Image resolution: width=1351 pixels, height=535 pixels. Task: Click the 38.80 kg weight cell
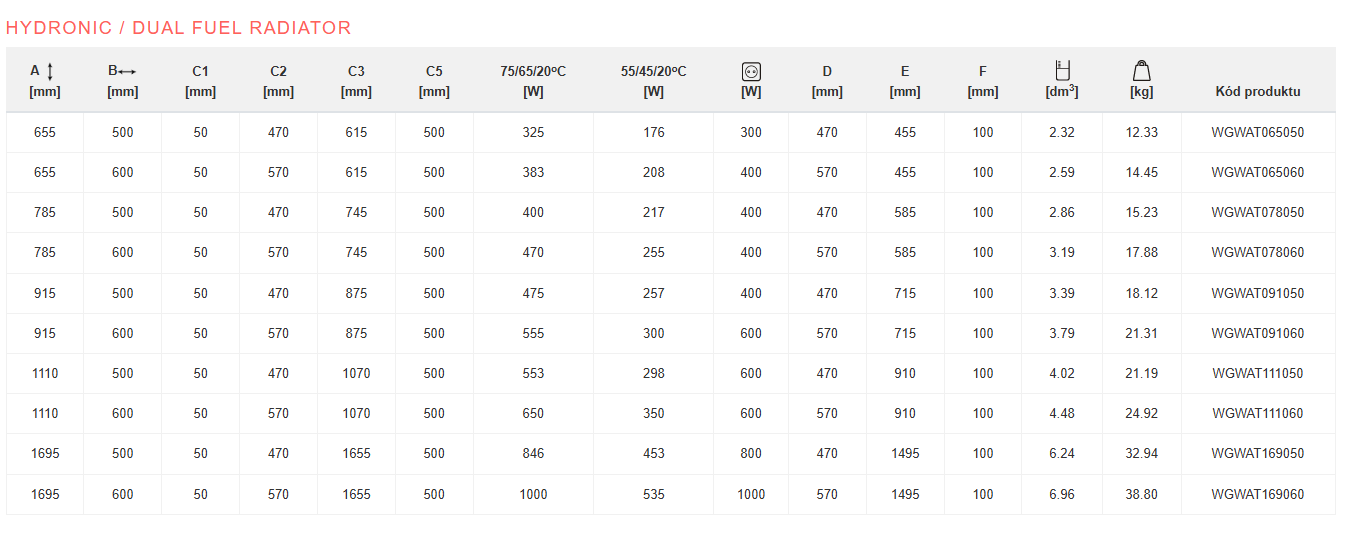pyautogui.click(x=1141, y=494)
